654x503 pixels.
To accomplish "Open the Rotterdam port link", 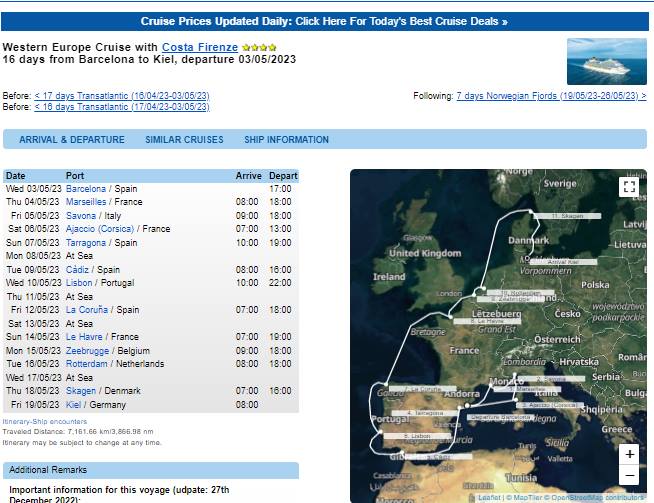I will [86, 364].
